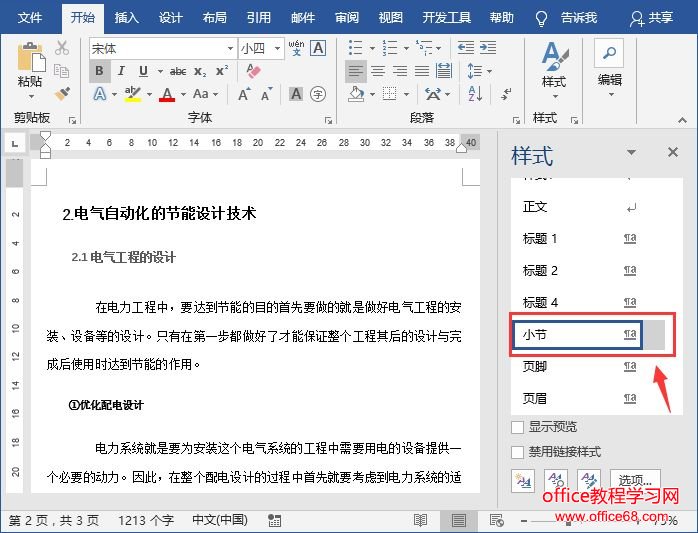Apply distributed alignment

[x=444, y=71]
